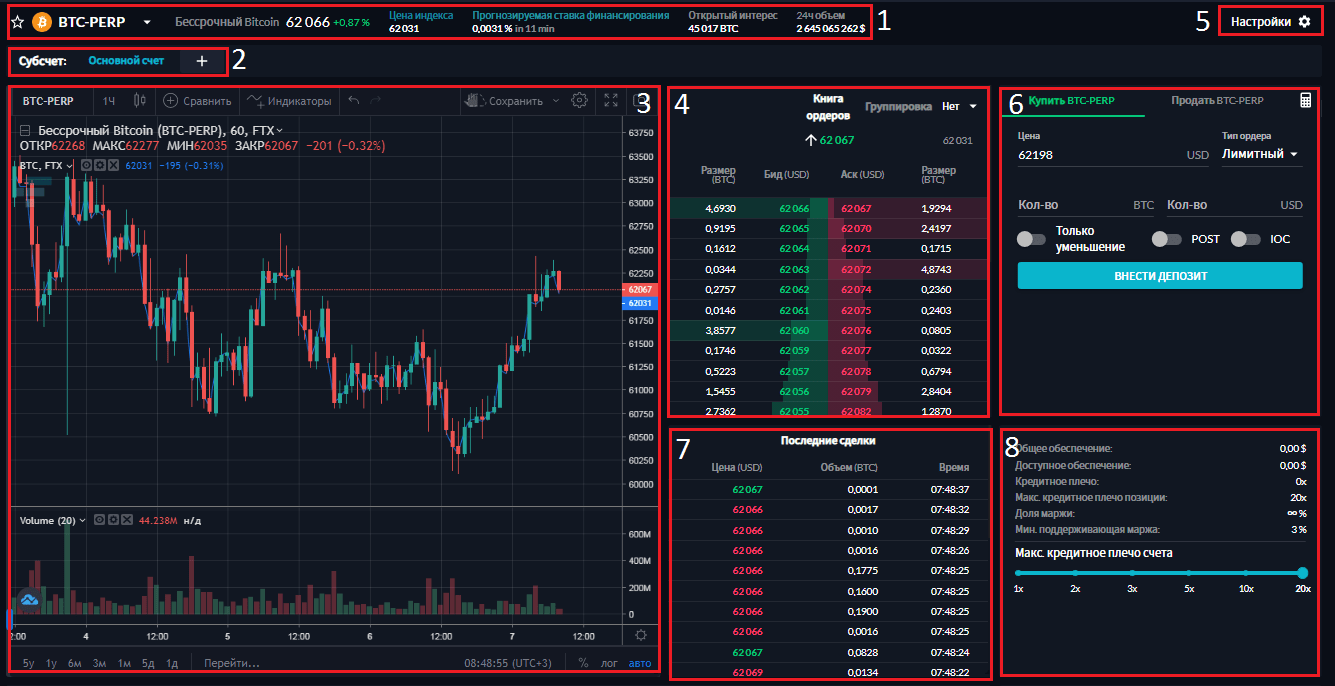Select 3м chart date range
This screenshot has width=1335, height=686.
pos(100,662)
